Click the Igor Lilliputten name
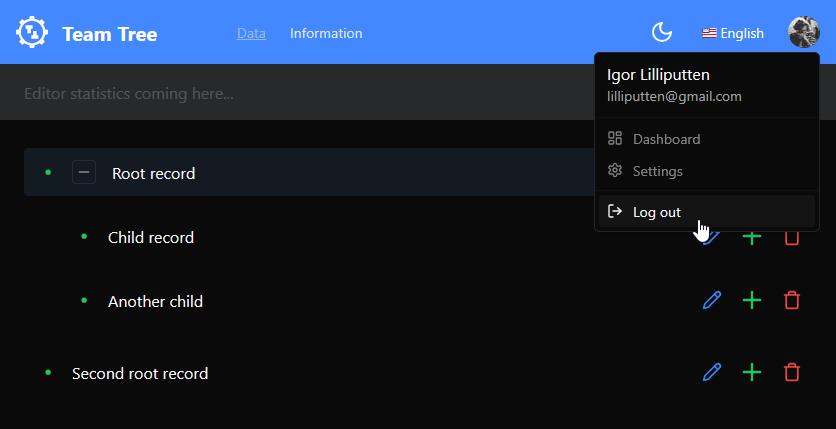This screenshot has width=836, height=429. (658, 75)
